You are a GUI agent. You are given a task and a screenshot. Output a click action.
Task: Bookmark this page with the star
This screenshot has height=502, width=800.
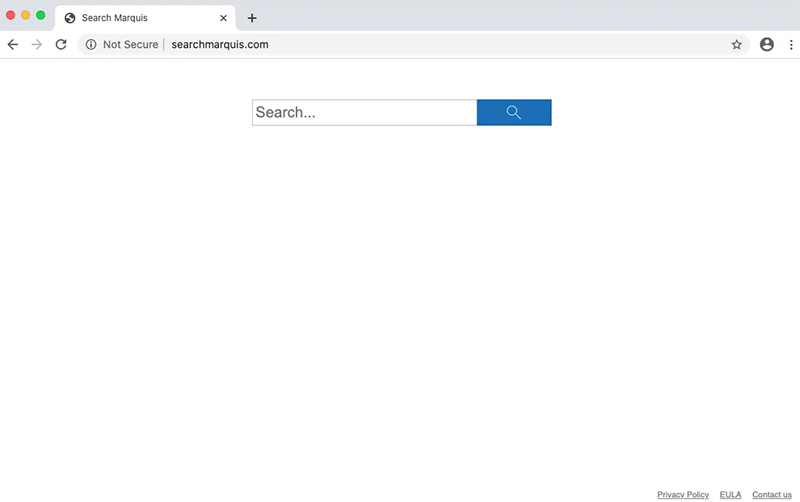click(x=737, y=44)
